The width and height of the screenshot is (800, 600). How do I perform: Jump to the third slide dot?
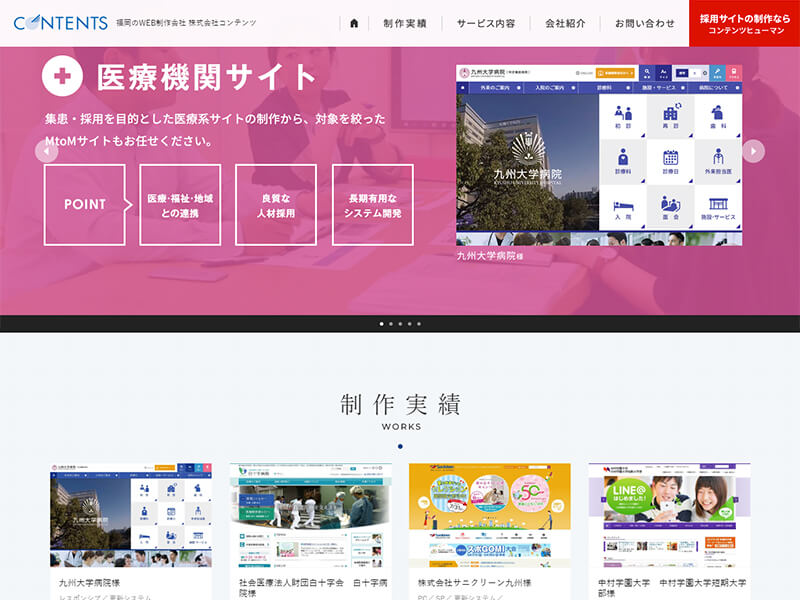(400, 324)
